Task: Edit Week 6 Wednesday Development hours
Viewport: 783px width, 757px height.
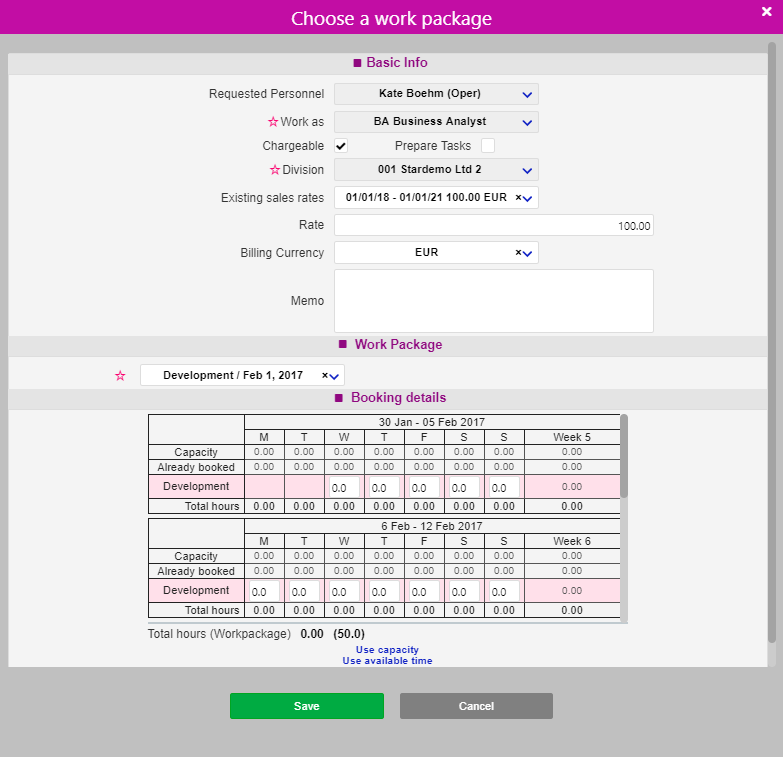Action: coord(344,591)
